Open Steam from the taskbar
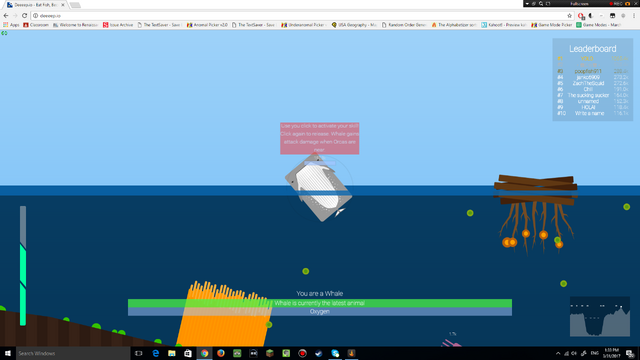640x360 pixels. click(319, 353)
